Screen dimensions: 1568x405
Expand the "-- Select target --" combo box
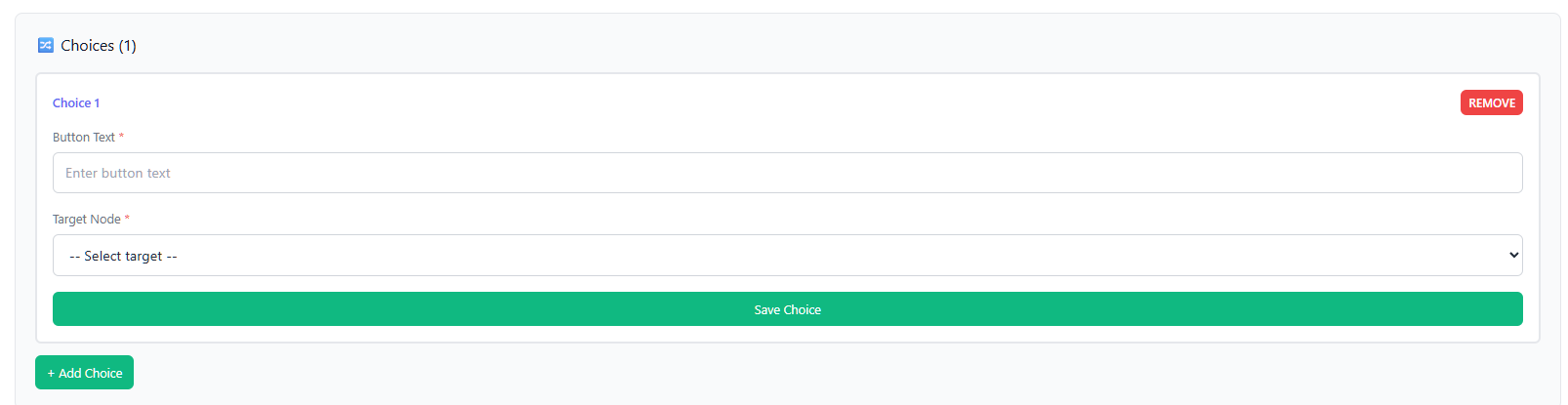point(787,255)
